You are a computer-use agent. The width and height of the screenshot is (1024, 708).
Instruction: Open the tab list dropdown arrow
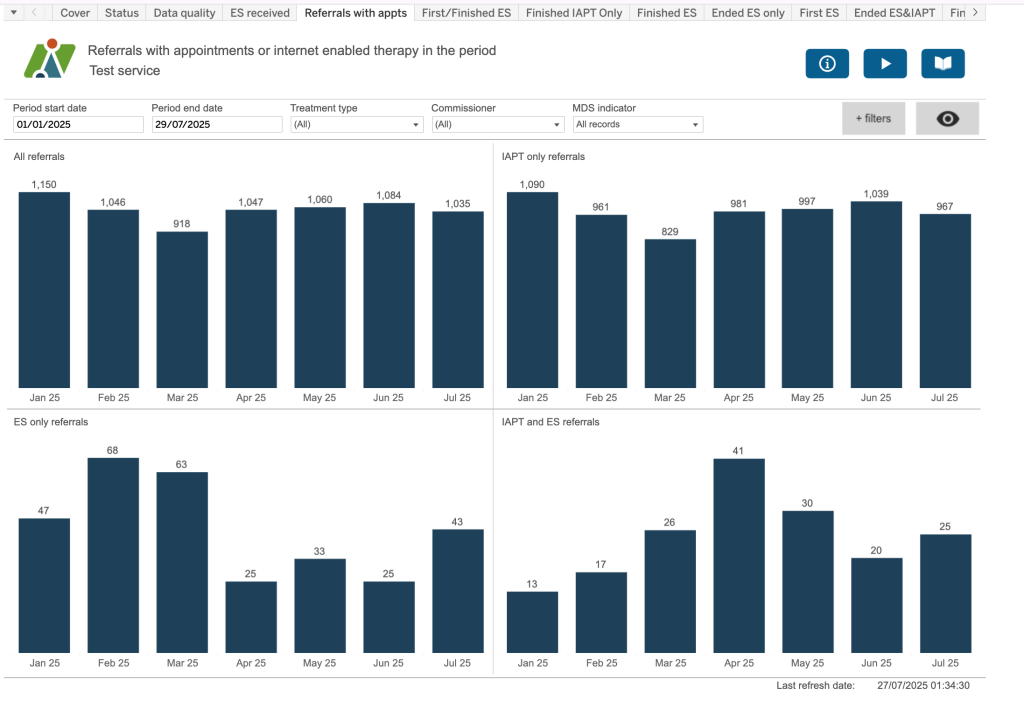(x=13, y=13)
